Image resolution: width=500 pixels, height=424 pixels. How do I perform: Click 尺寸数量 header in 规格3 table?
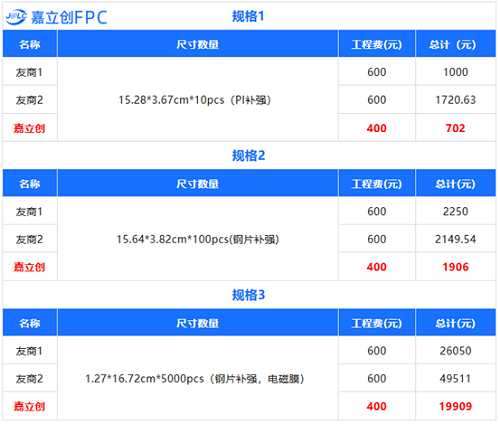(x=198, y=323)
